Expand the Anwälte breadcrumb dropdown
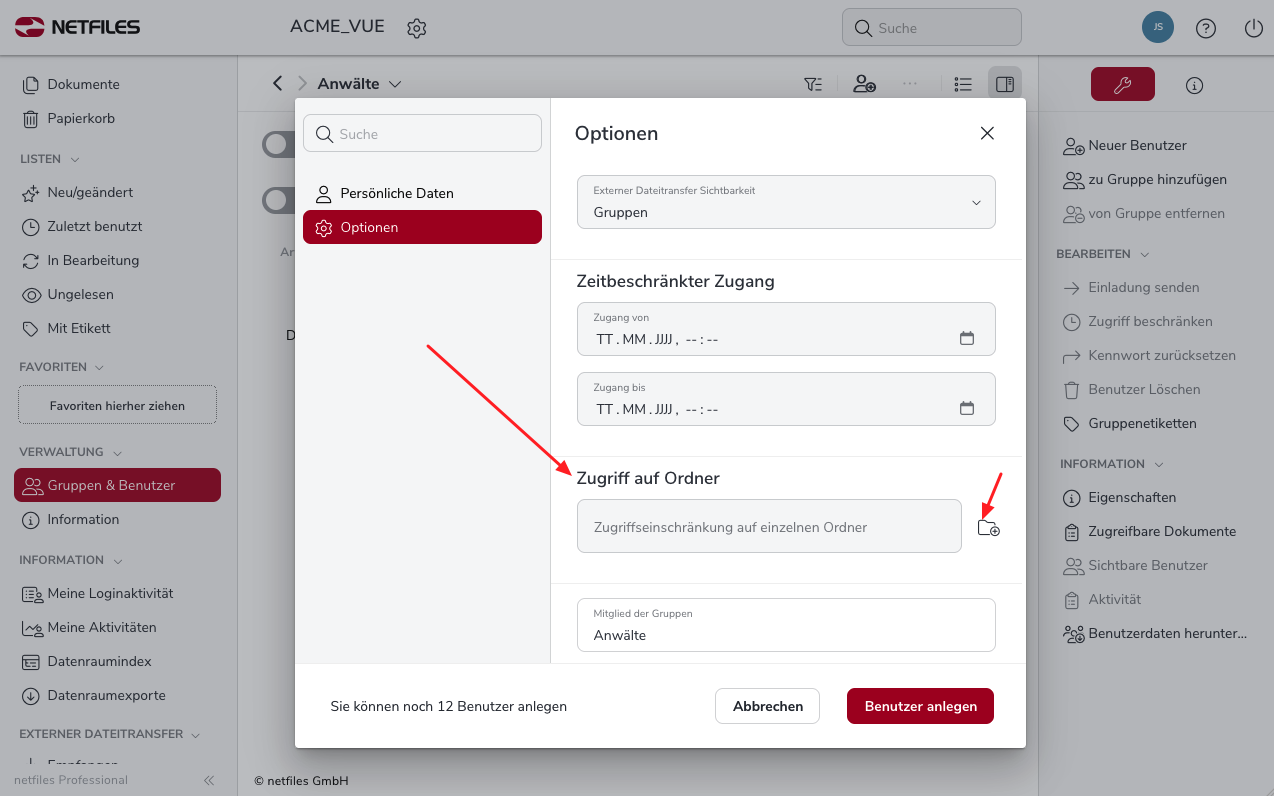The width and height of the screenshot is (1274, 796). 395,85
